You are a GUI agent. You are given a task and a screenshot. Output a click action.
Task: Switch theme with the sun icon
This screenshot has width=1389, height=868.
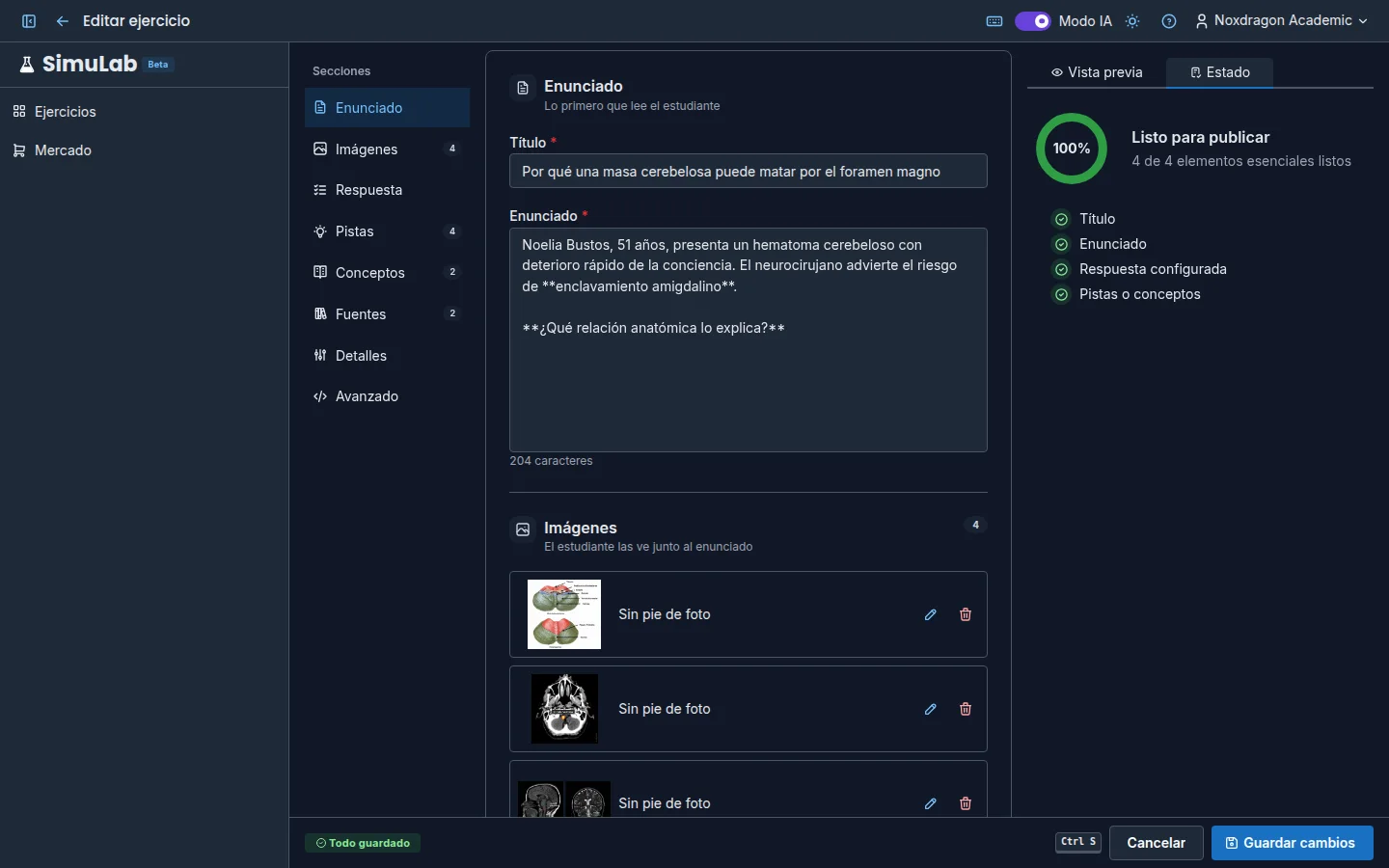click(x=1132, y=21)
